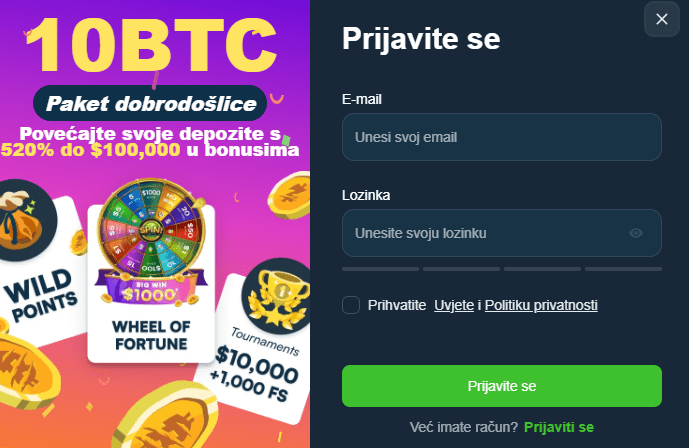The image size is (689, 448).
Task: Click the password strength indicator bar
Action: 502,269
